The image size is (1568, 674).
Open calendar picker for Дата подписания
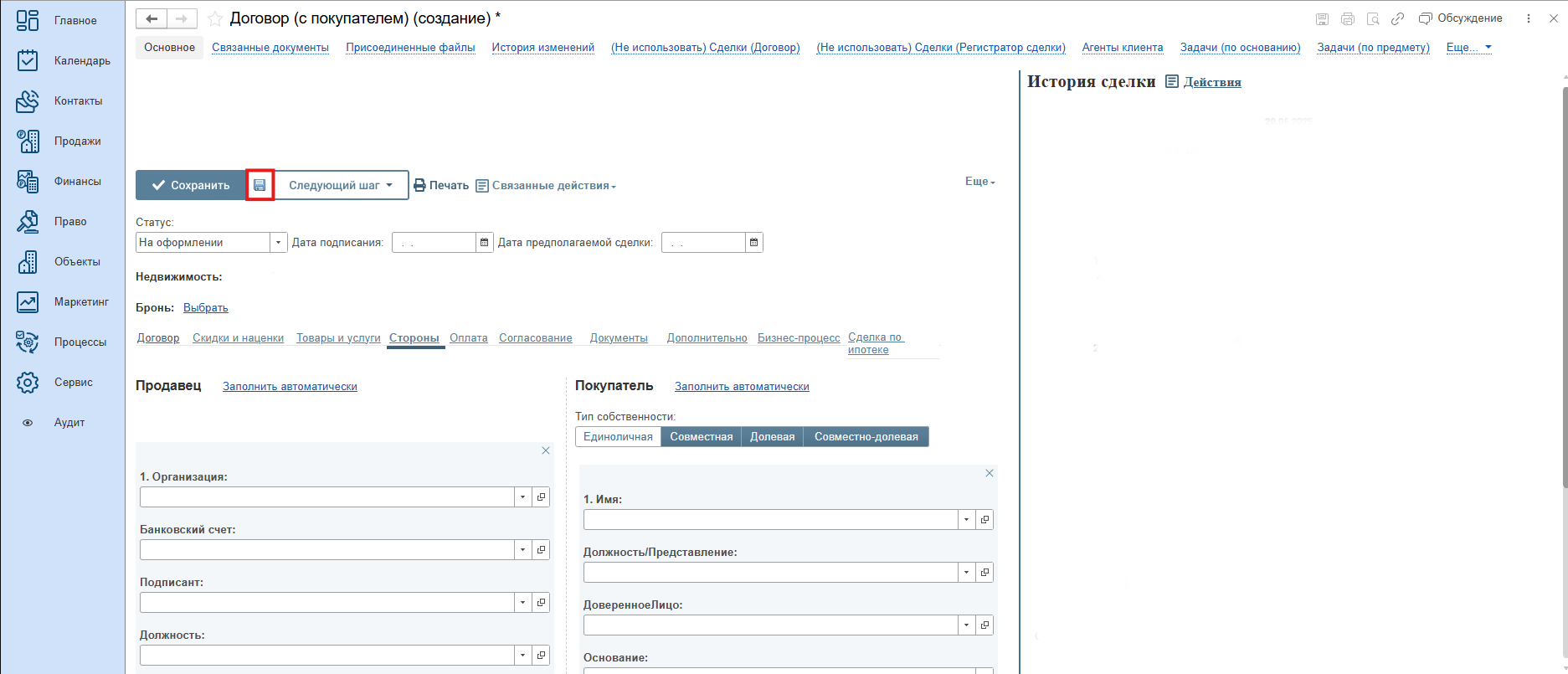[484, 243]
